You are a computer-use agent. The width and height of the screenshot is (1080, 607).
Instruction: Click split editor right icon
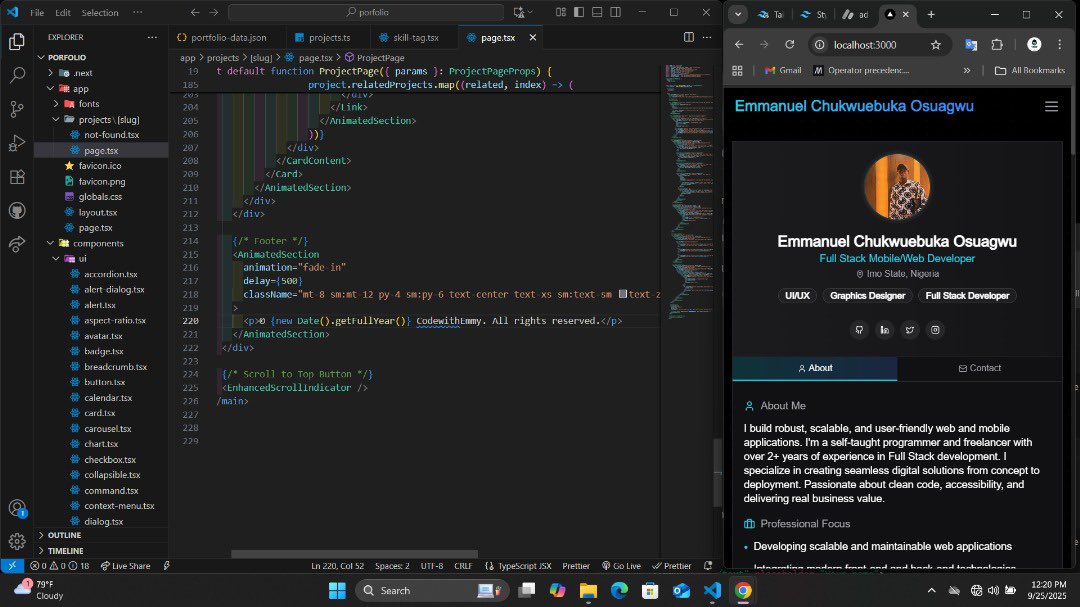coord(688,37)
